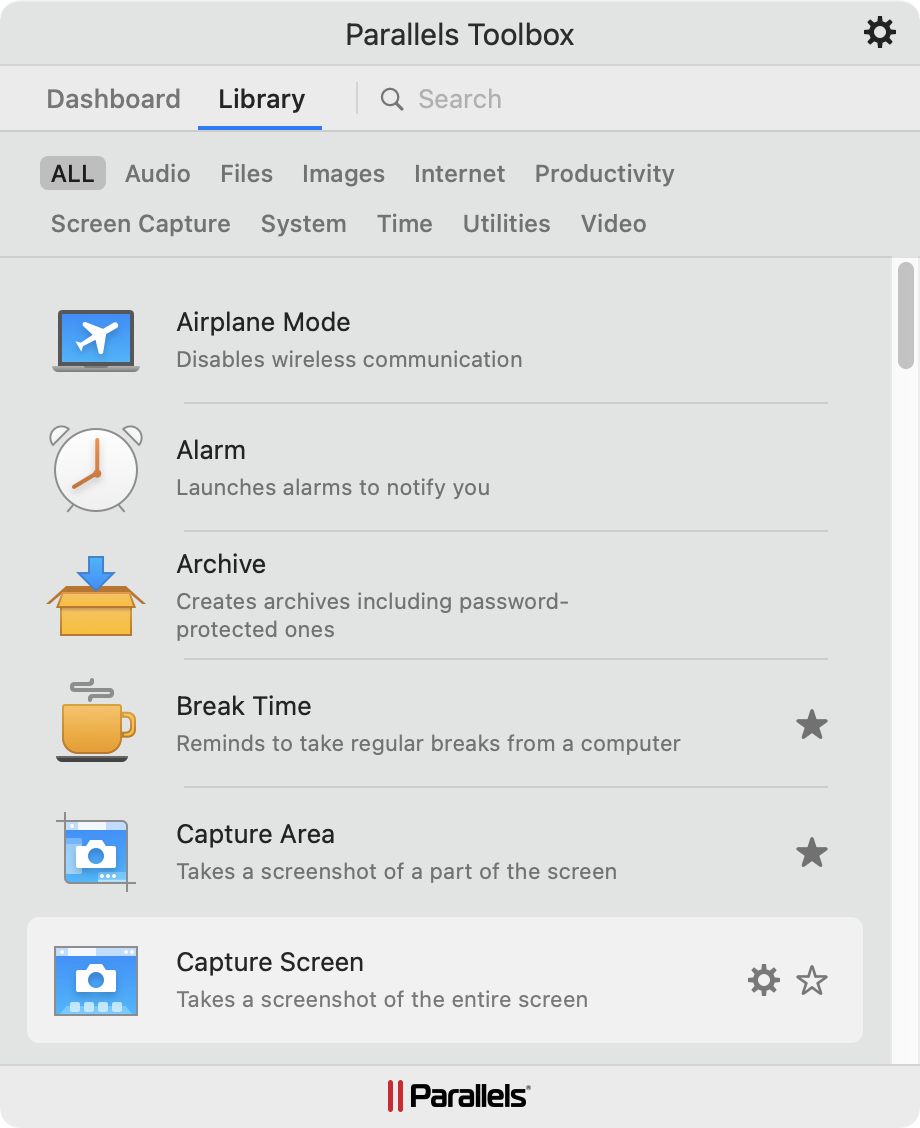This screenshot has height=1128, width=920.
Task: Show the Video category tools
Action: 613,224
